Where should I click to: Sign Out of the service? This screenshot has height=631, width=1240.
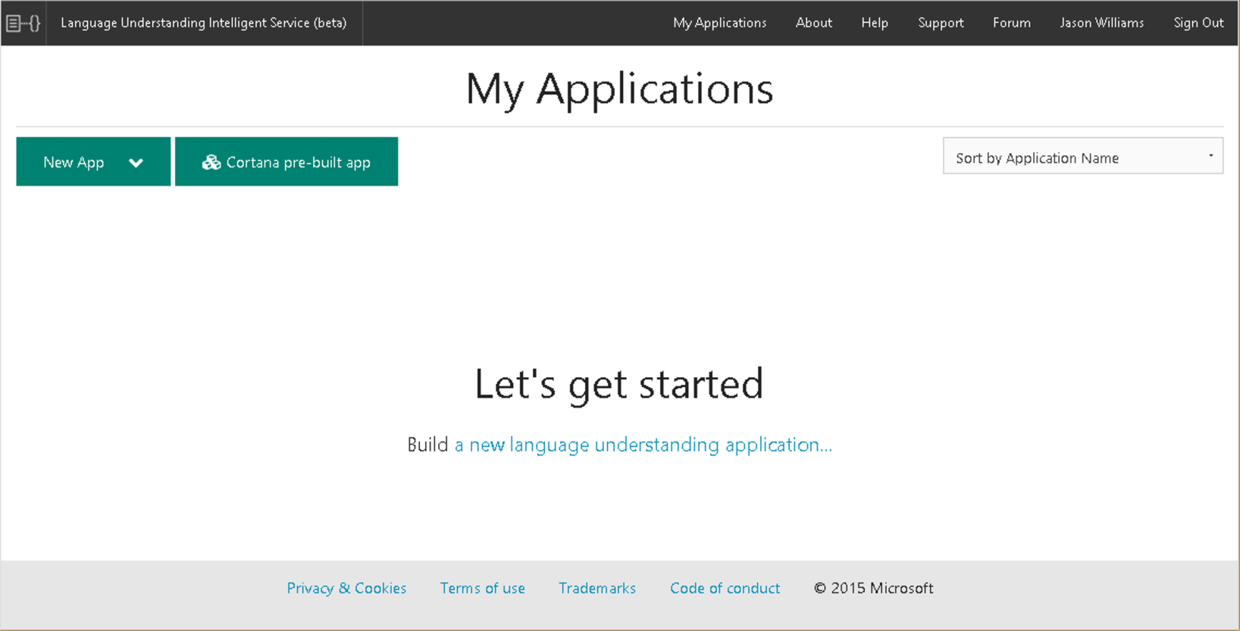1198,23
